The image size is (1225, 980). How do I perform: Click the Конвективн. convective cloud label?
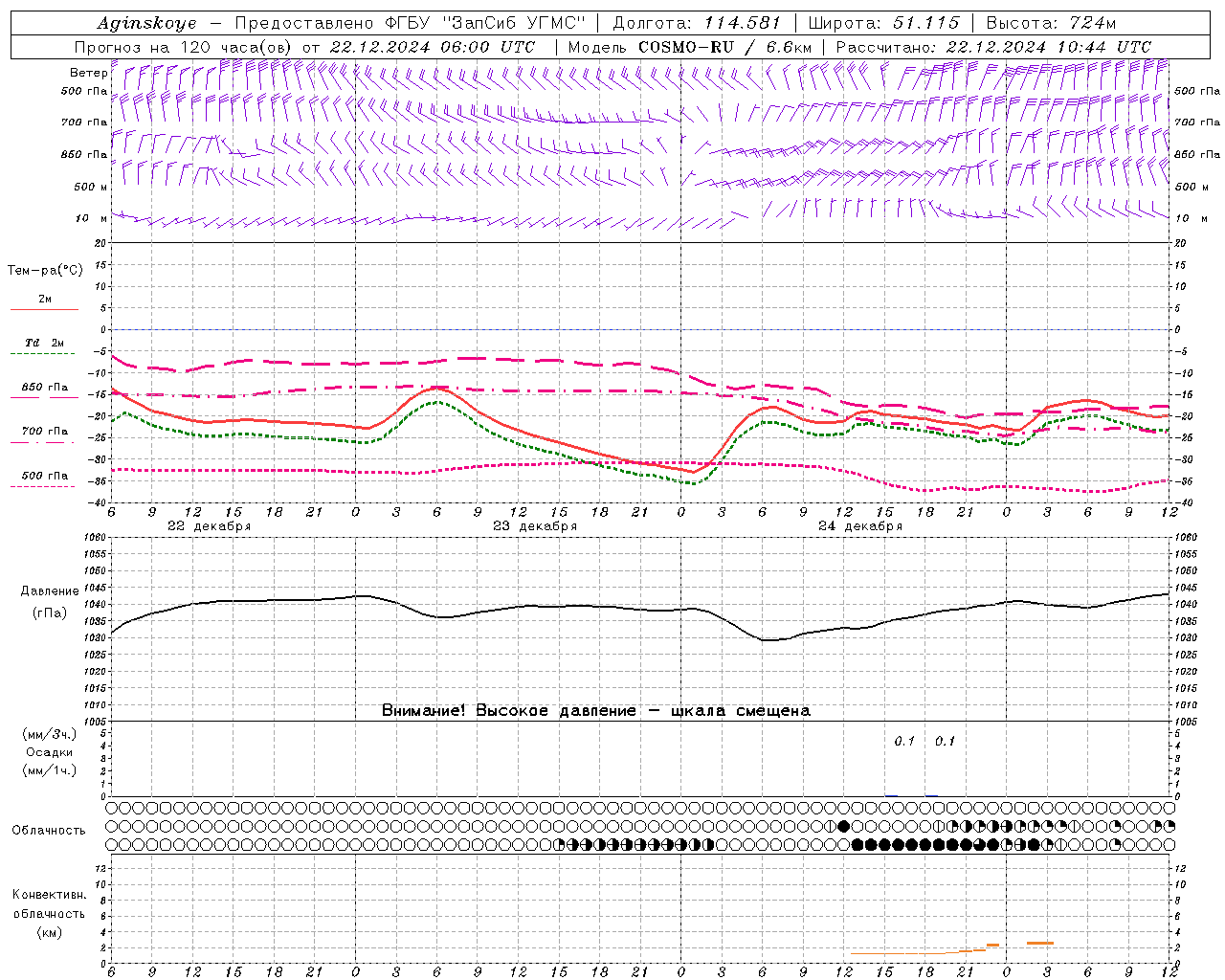click(x=49, y=895)
